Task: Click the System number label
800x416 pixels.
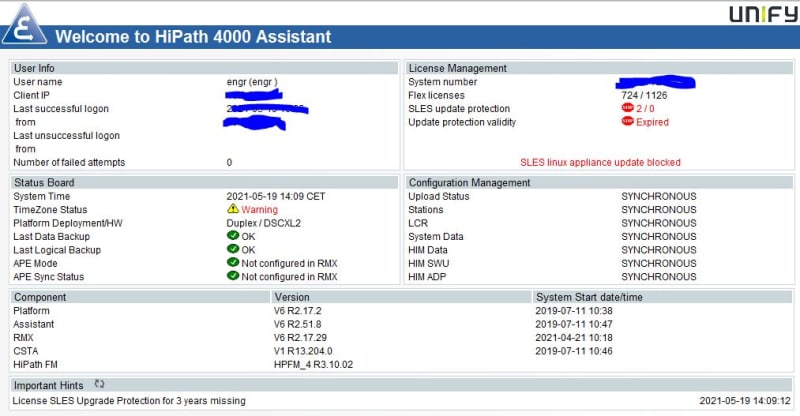Action: 442,82
